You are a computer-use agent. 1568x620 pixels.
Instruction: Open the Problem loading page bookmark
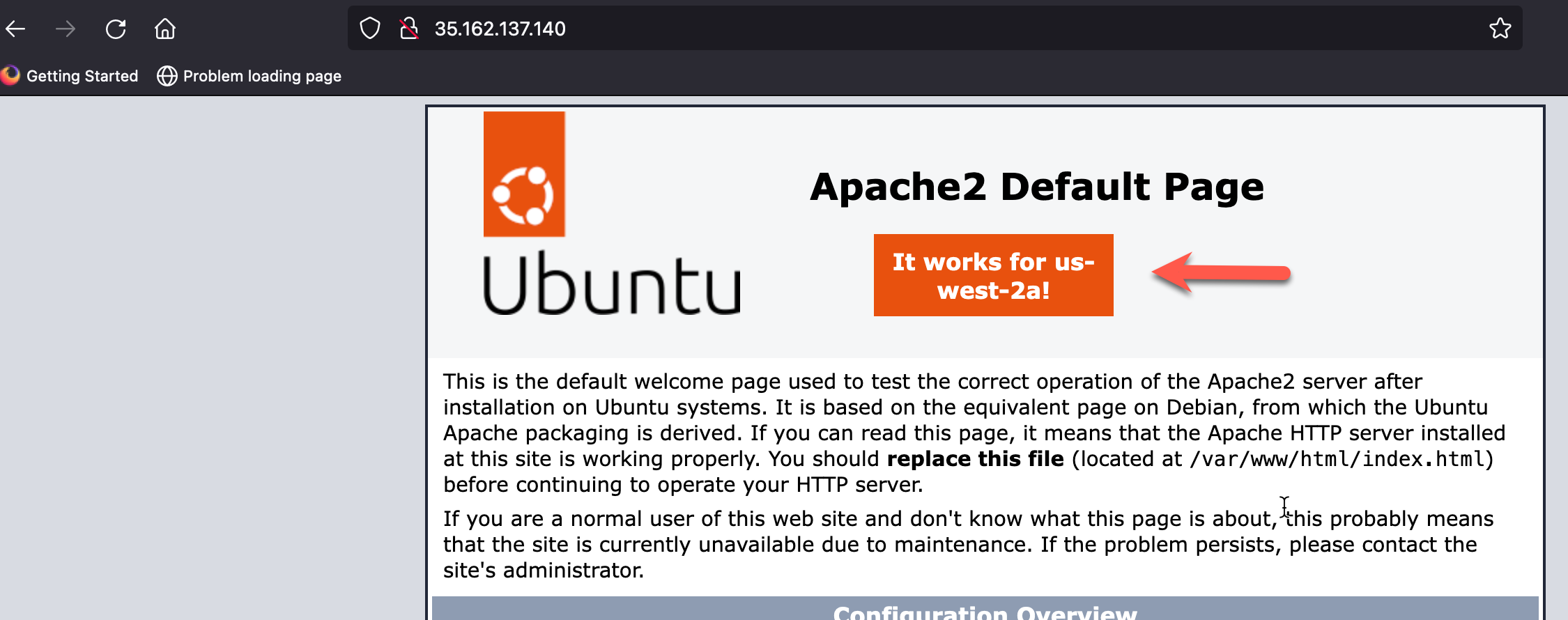(249, 76)
